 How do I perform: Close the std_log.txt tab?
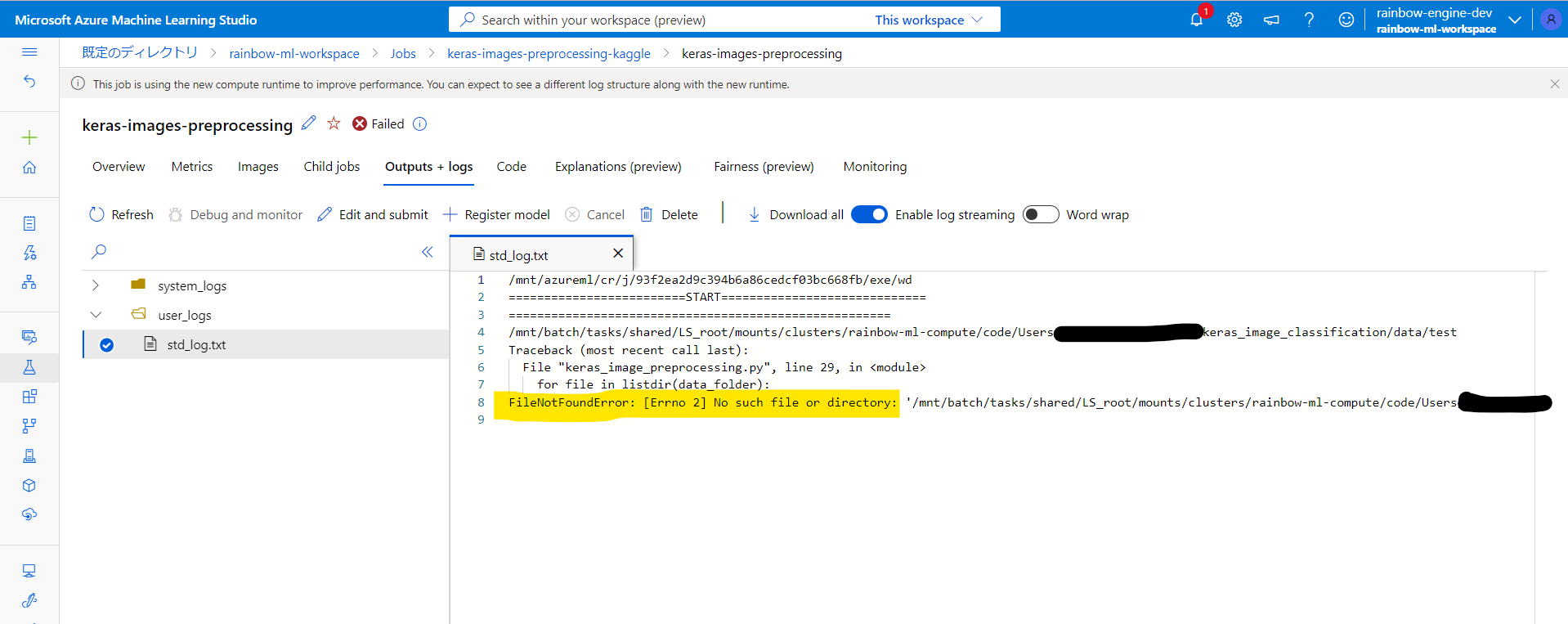[618, 254]
